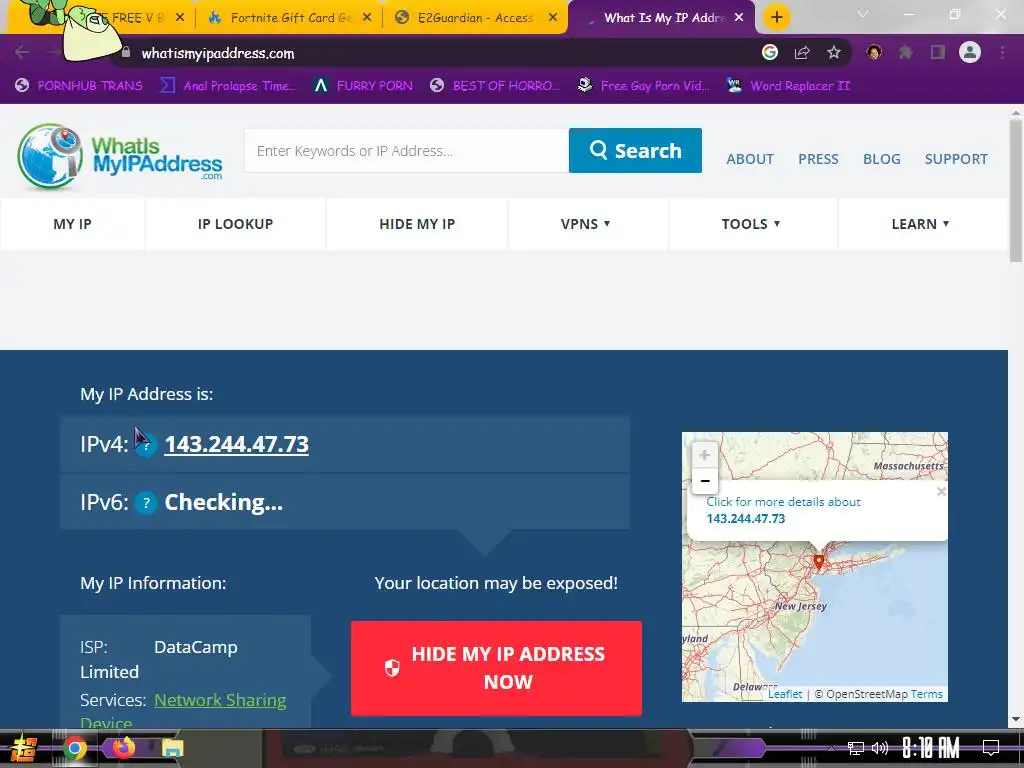Screen dimensions: 1024x768
Task: Click the share page icon
Action: [802, 52]
